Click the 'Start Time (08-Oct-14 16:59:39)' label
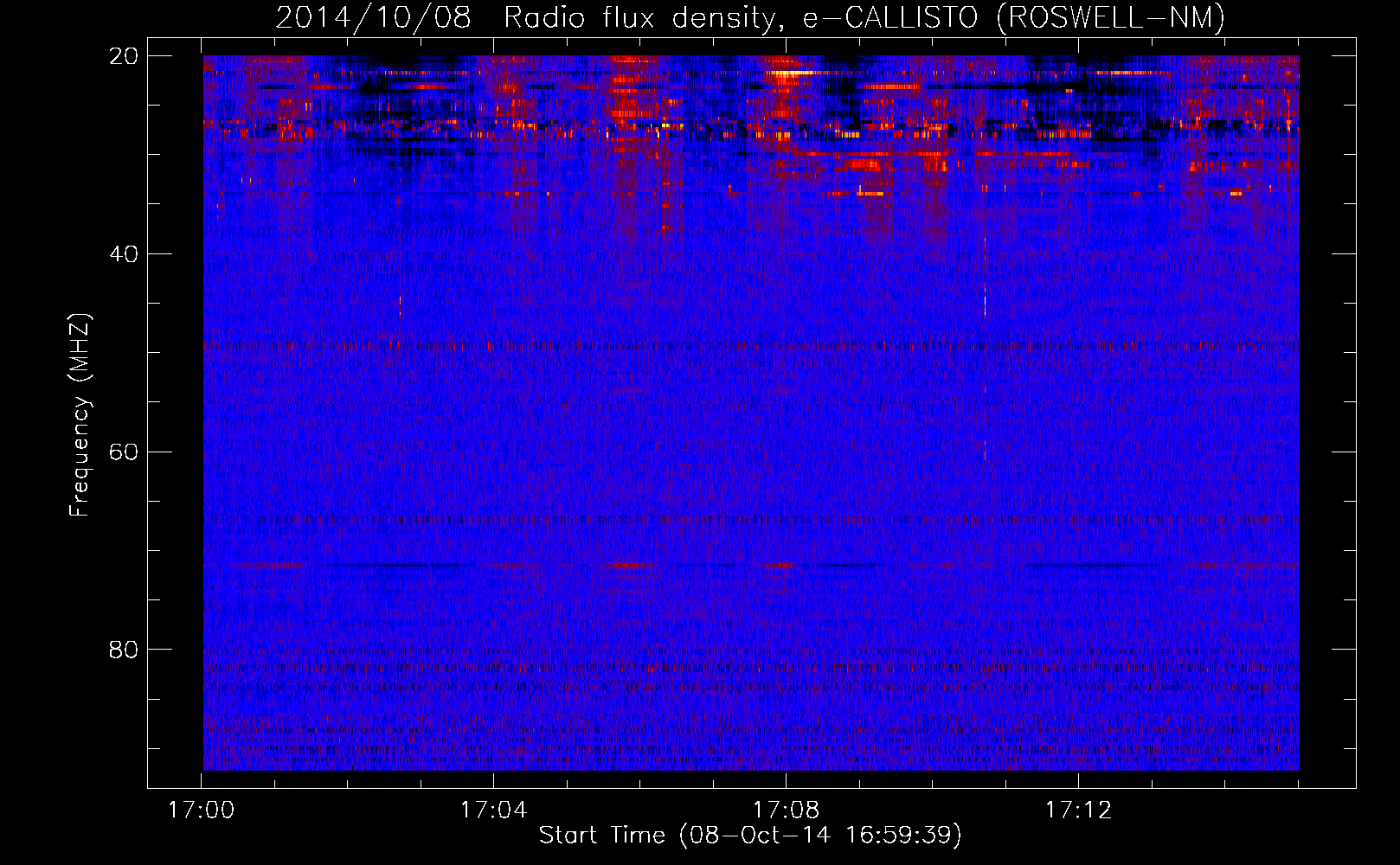Viewport: 1400px width, 865px height. tap(750, 836)
